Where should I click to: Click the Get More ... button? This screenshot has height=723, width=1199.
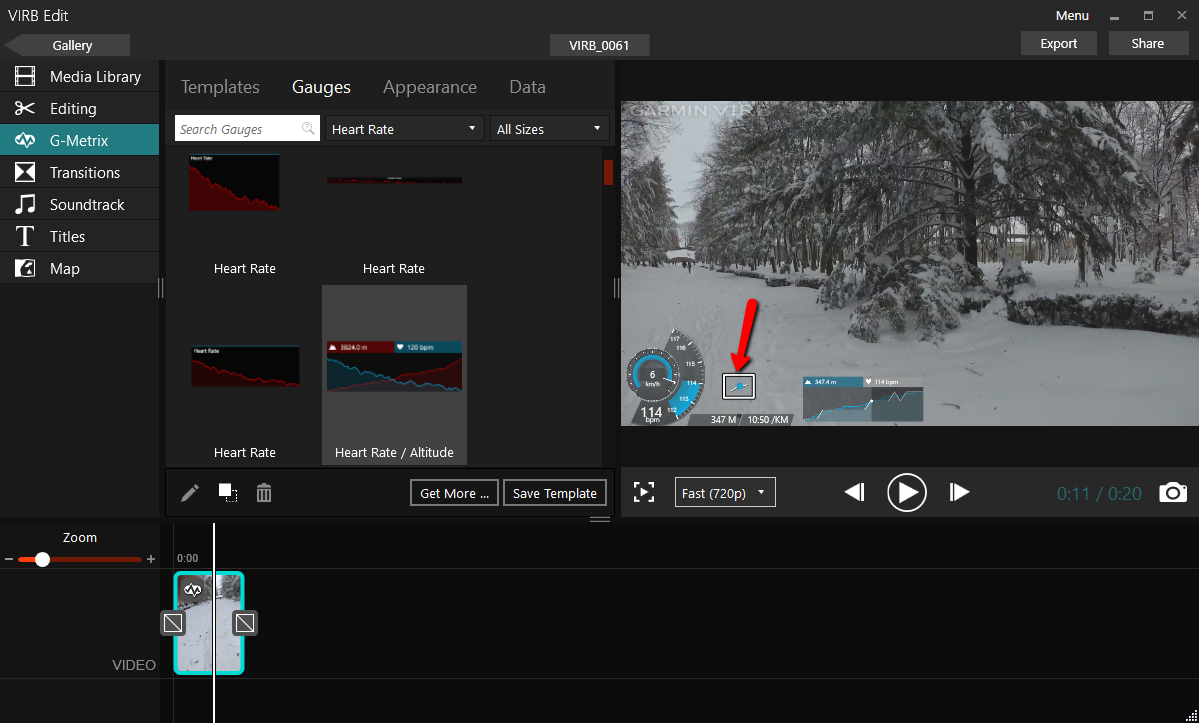[454, 493]
